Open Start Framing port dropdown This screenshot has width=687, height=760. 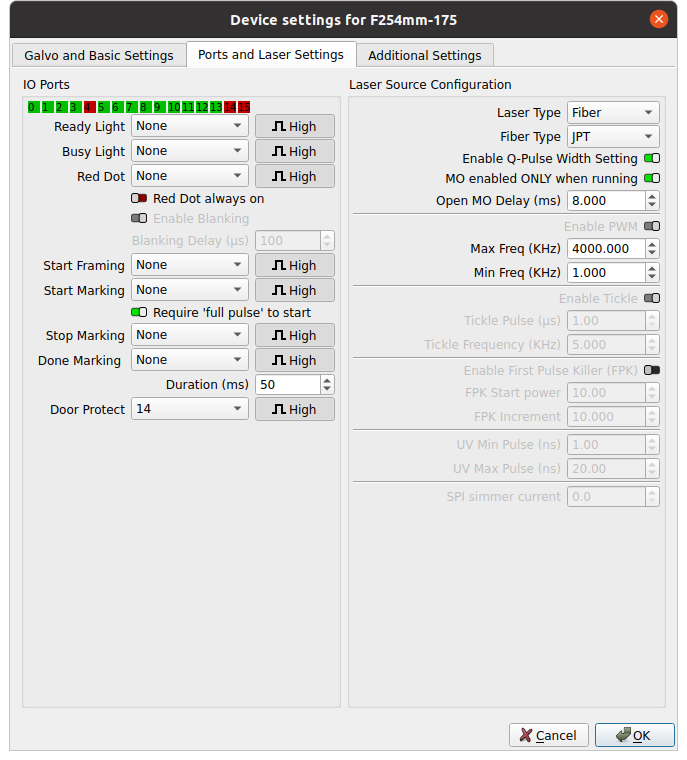[190, 265]
